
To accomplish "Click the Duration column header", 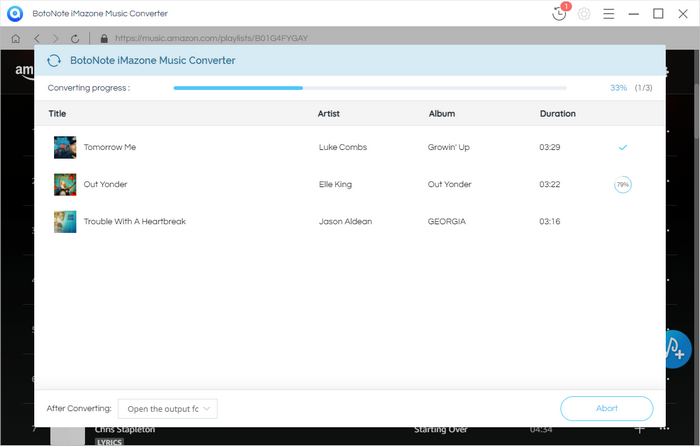I will [x=558, y=113].
